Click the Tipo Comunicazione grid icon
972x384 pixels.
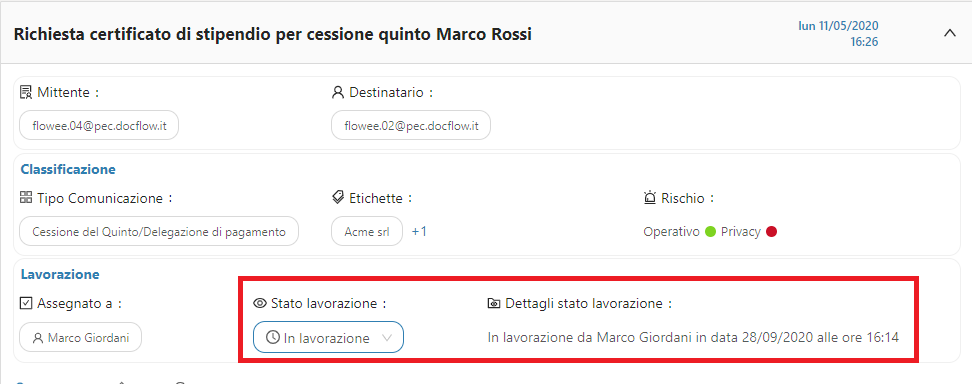click(x=26, y=198)
